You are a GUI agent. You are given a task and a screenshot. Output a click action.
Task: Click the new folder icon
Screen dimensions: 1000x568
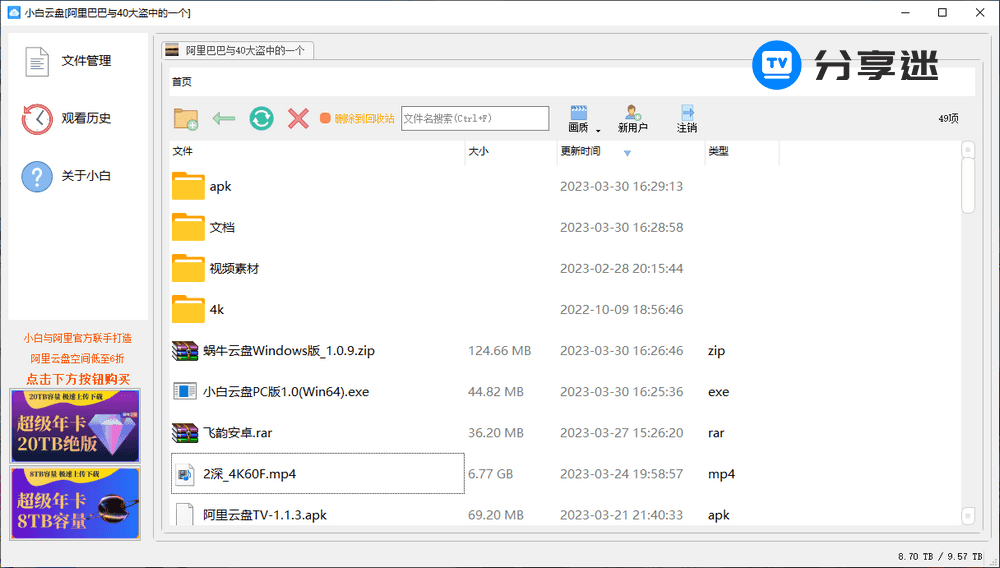tap(186, 119)
